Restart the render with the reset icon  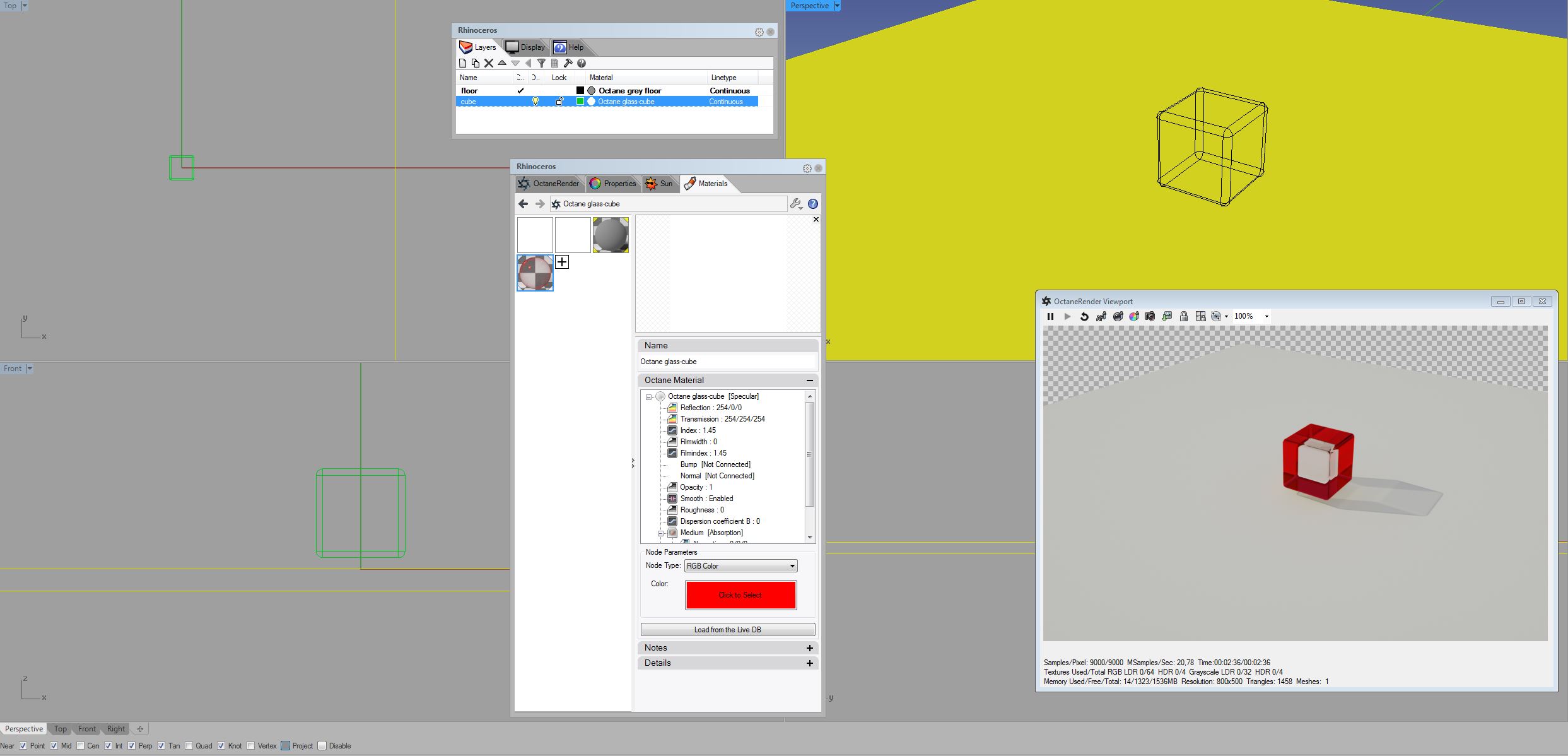coord(1084,317)
